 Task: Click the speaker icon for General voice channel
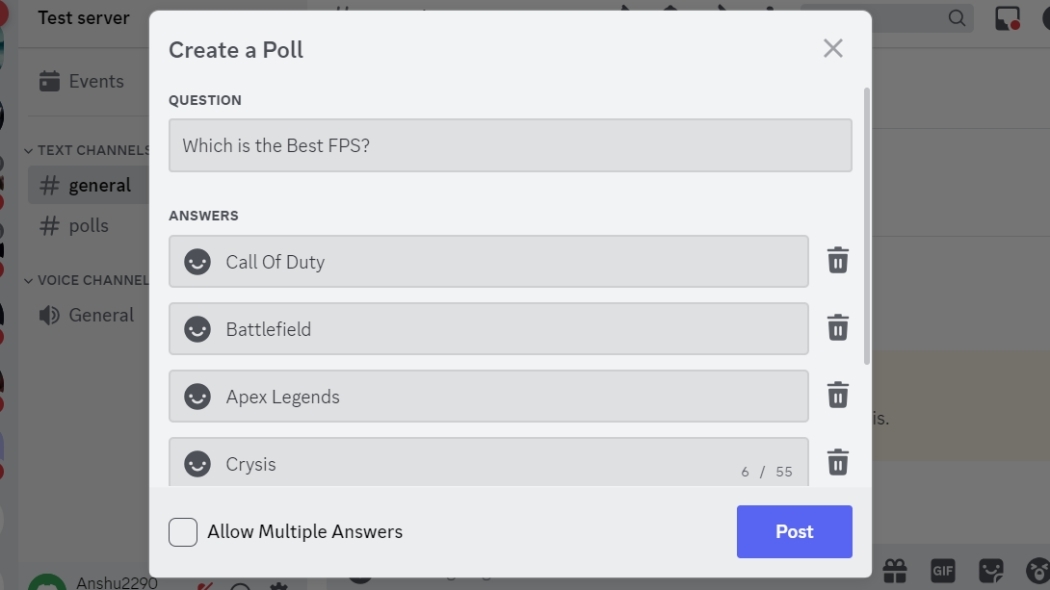49,314
